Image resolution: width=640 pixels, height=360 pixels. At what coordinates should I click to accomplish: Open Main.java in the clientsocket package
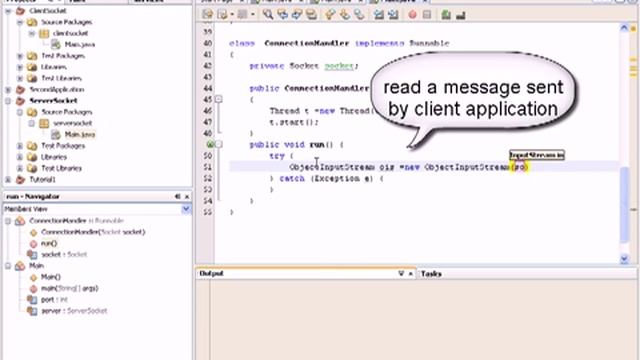80,44
